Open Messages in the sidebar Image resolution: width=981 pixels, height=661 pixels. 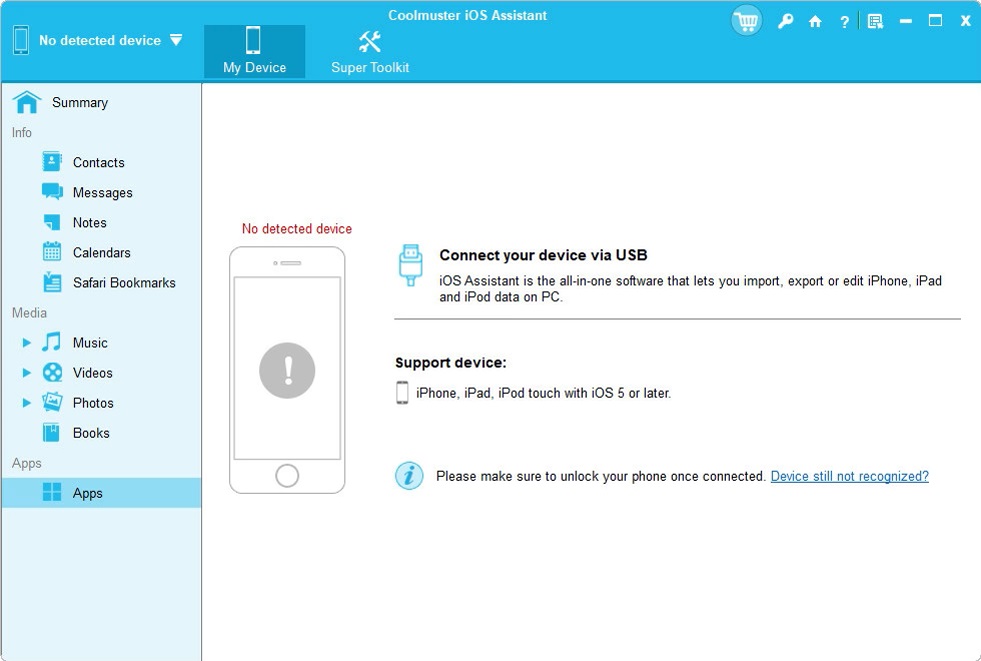(x=101, y=192)
